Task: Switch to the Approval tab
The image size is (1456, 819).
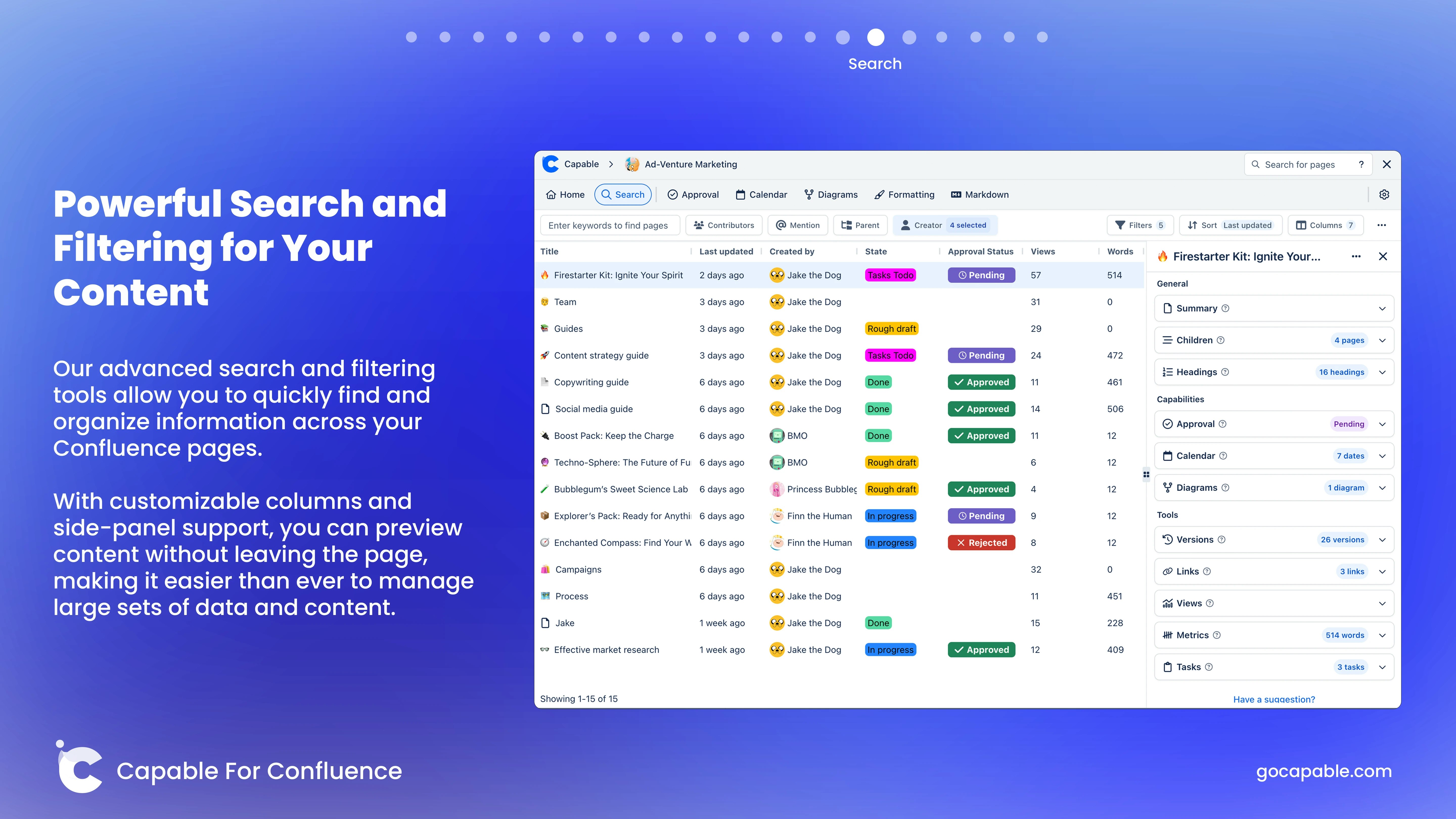Action: coord(694,194)
